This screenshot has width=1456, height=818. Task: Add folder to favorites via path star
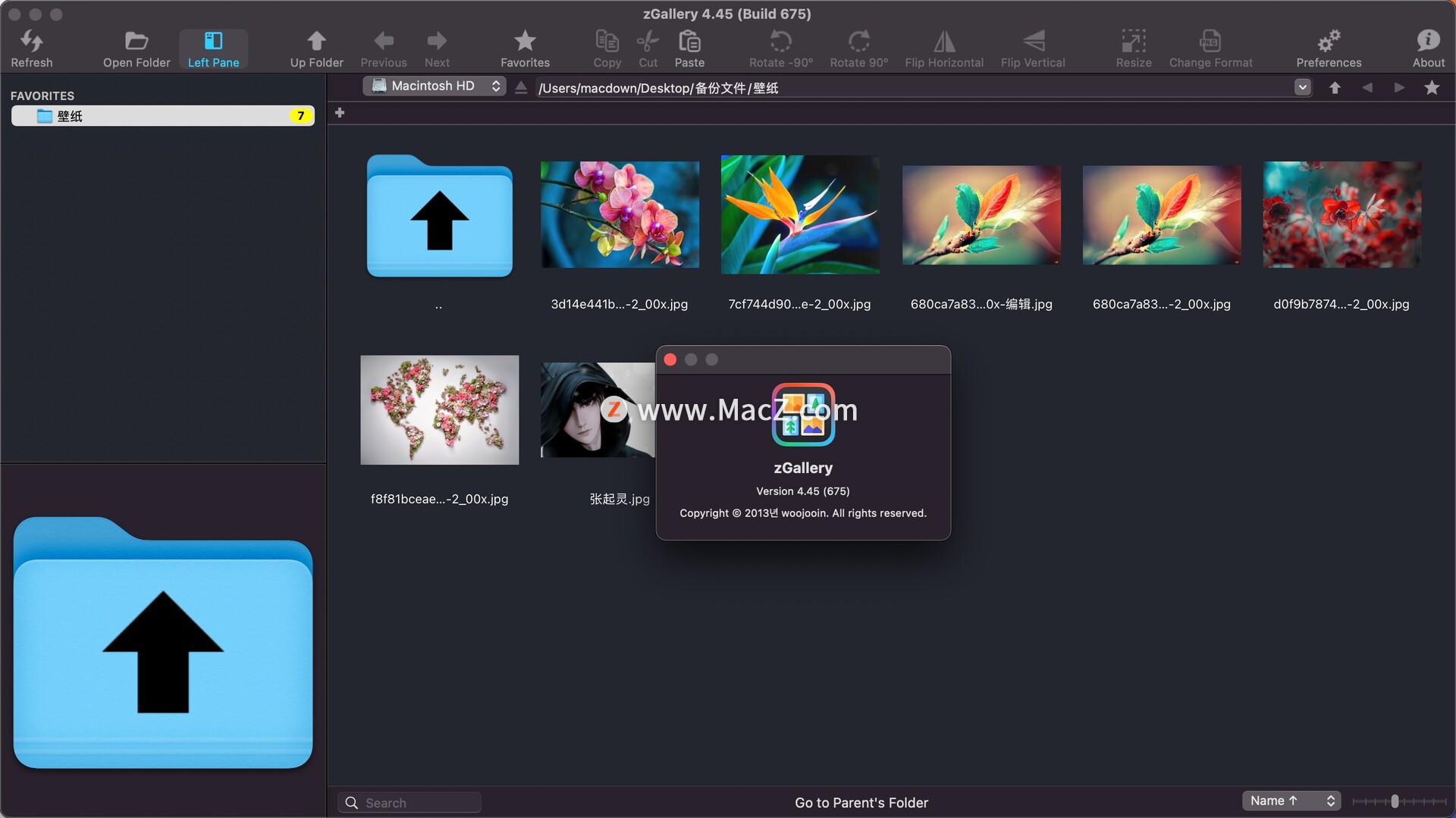pyautogui.click(x=1432, y=88)
